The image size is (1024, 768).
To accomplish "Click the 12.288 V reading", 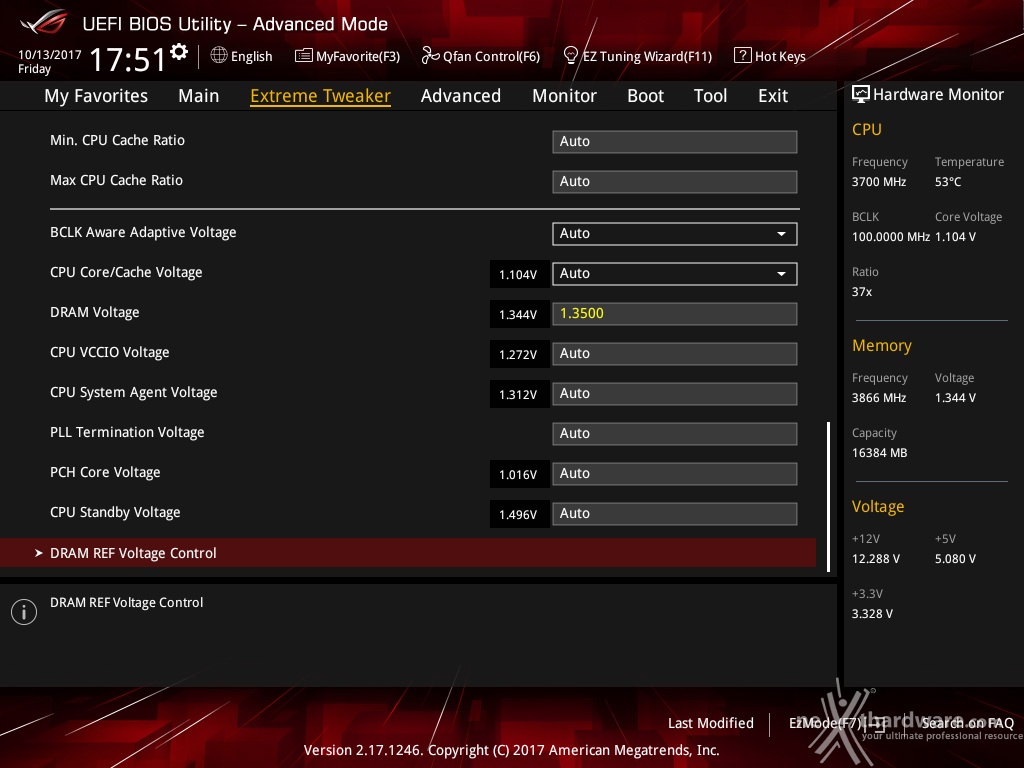I will [x=876, y=558].
